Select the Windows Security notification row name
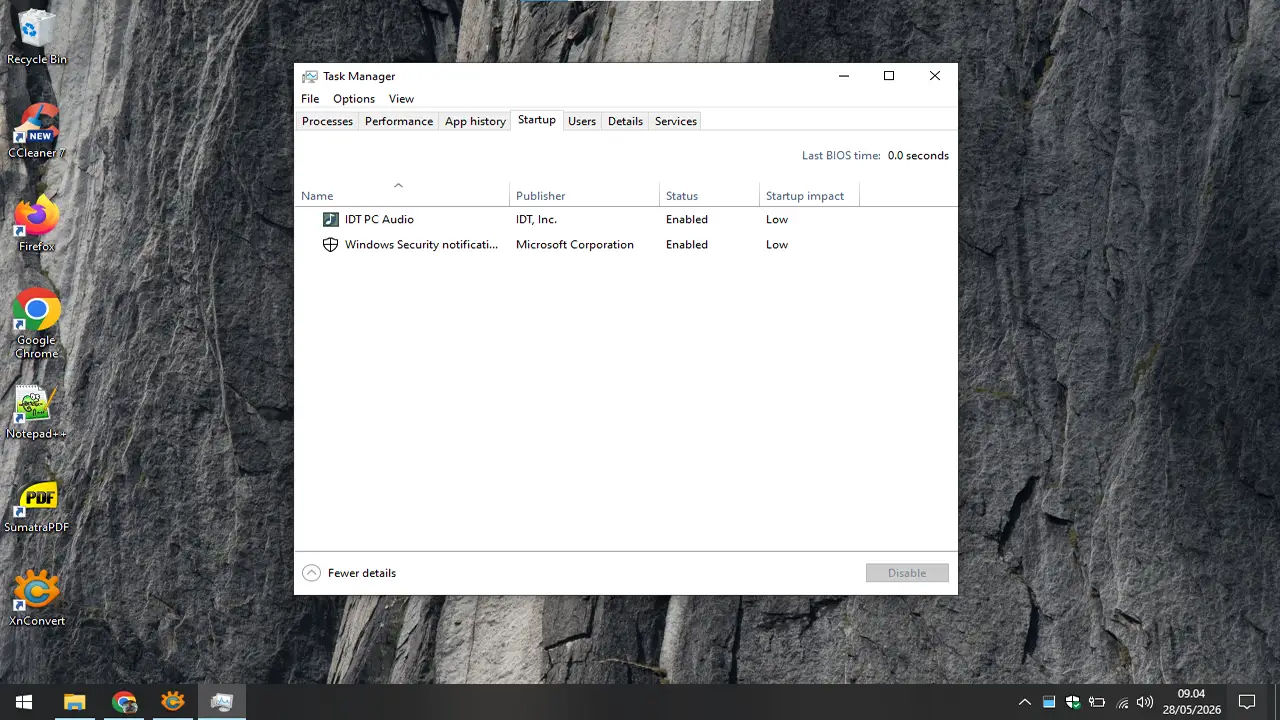 click(421, 244)
